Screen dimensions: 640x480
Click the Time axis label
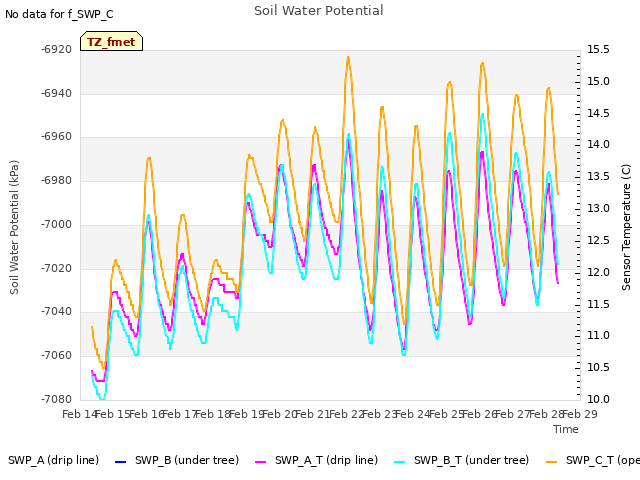click(x=566, y=429)
